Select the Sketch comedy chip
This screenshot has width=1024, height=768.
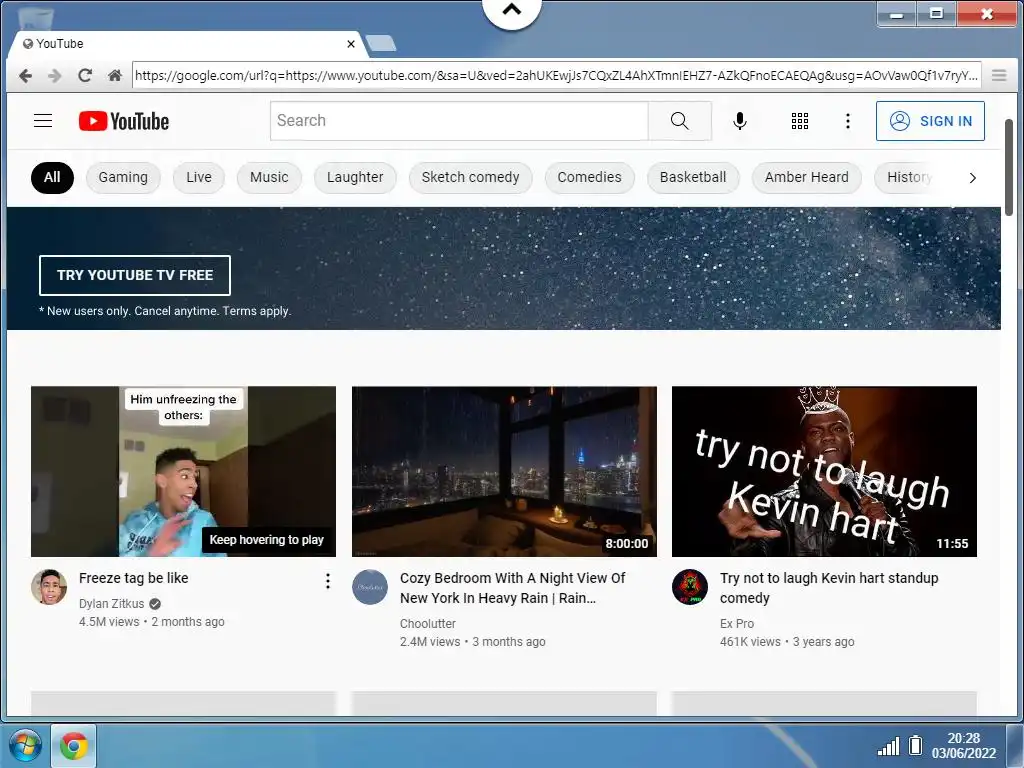point(470,178)
